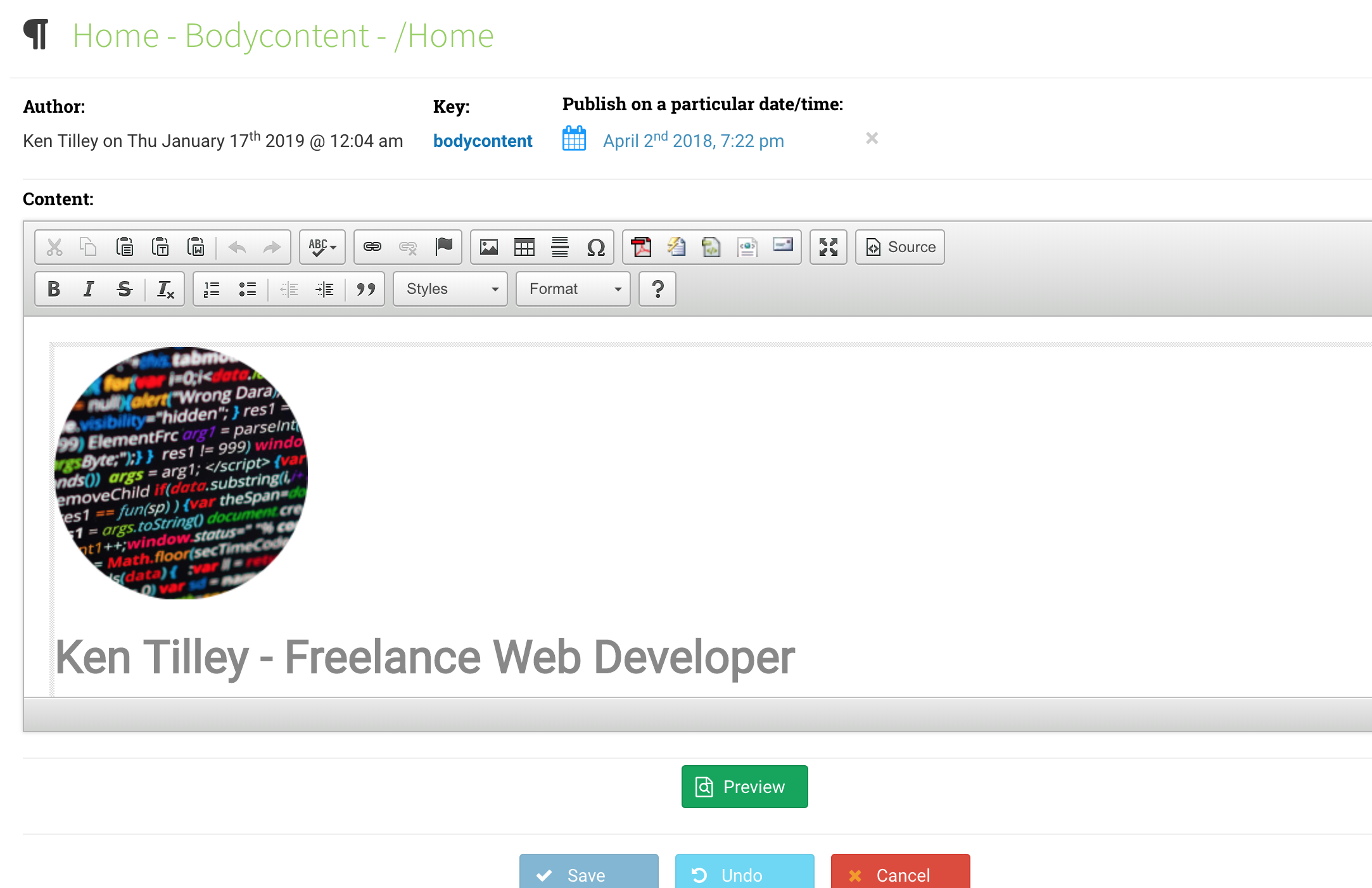Insert block quote
The image size is (1372, 888).
[365, 289]
